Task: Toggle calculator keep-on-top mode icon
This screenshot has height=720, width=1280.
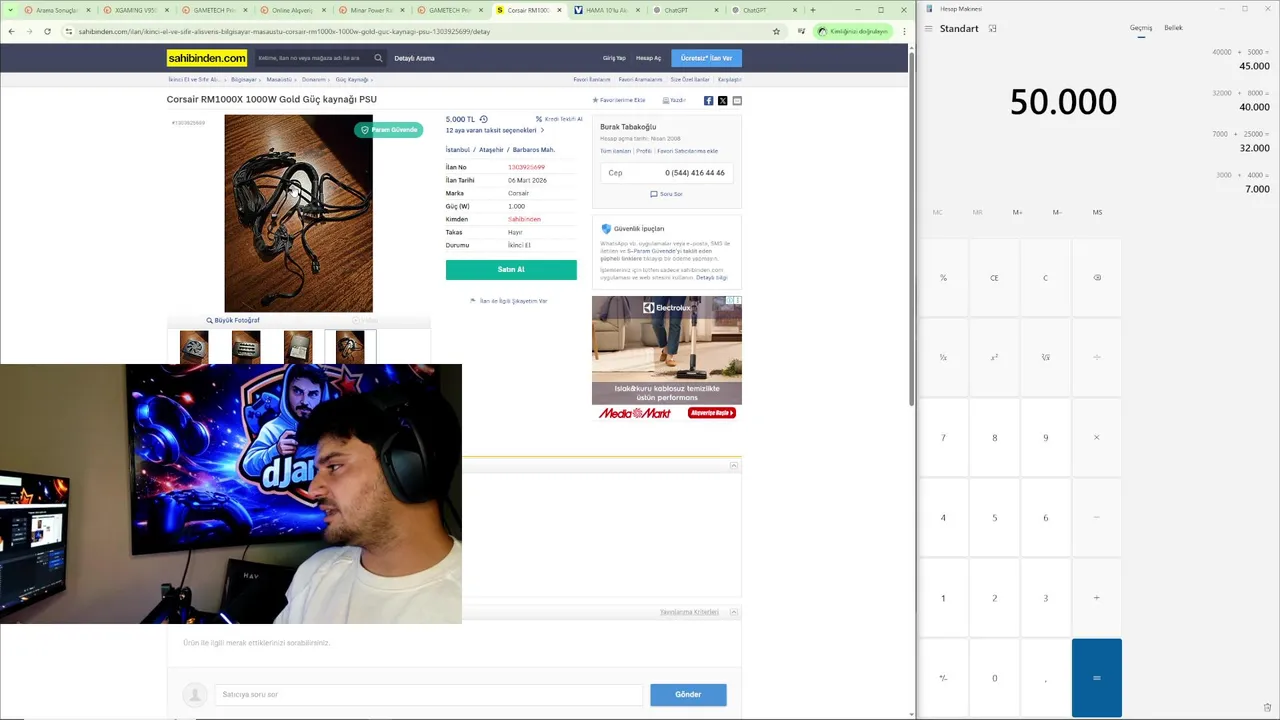Action: 992,28
